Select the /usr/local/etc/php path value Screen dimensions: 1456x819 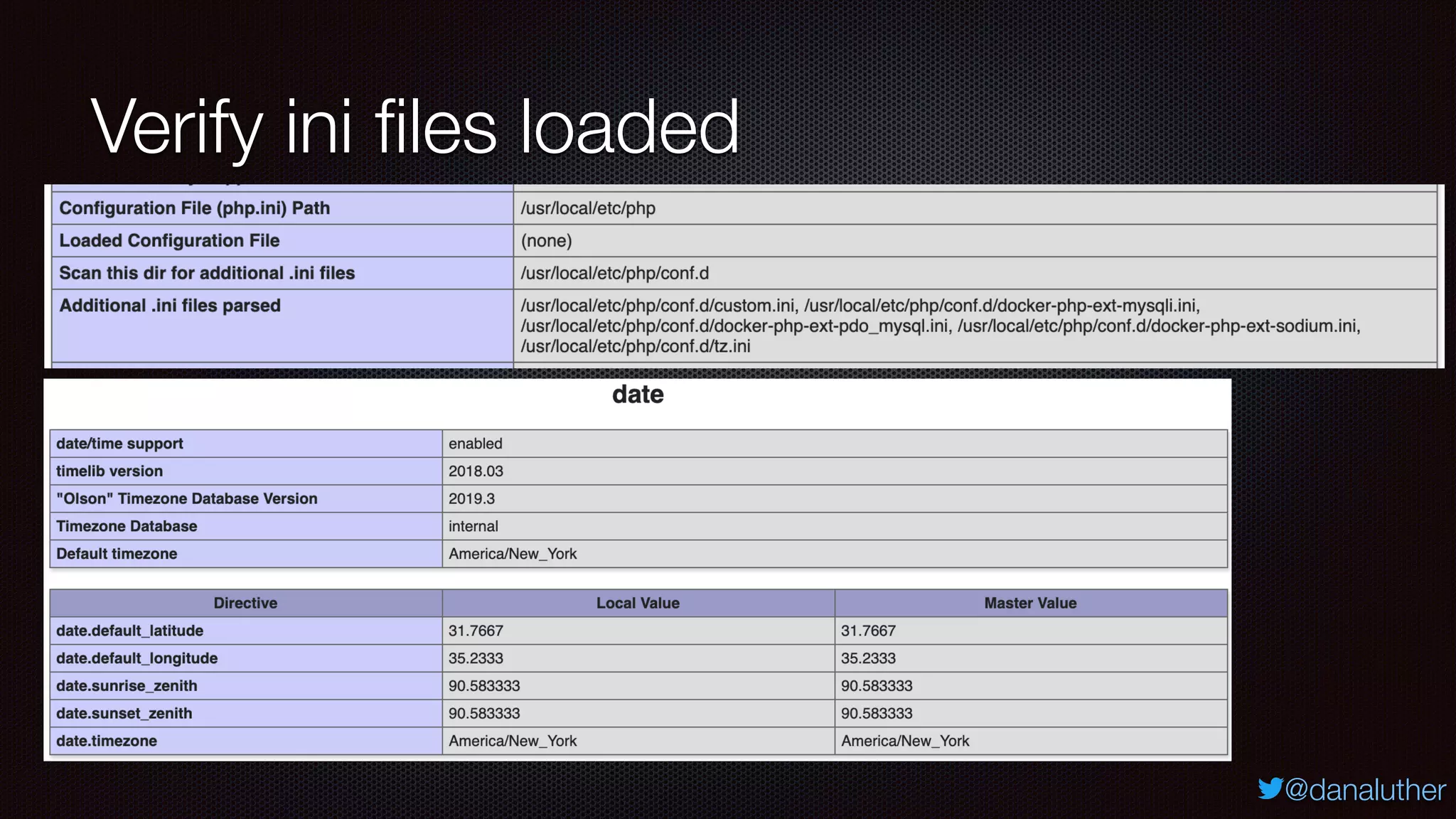[x=588, y=208]
